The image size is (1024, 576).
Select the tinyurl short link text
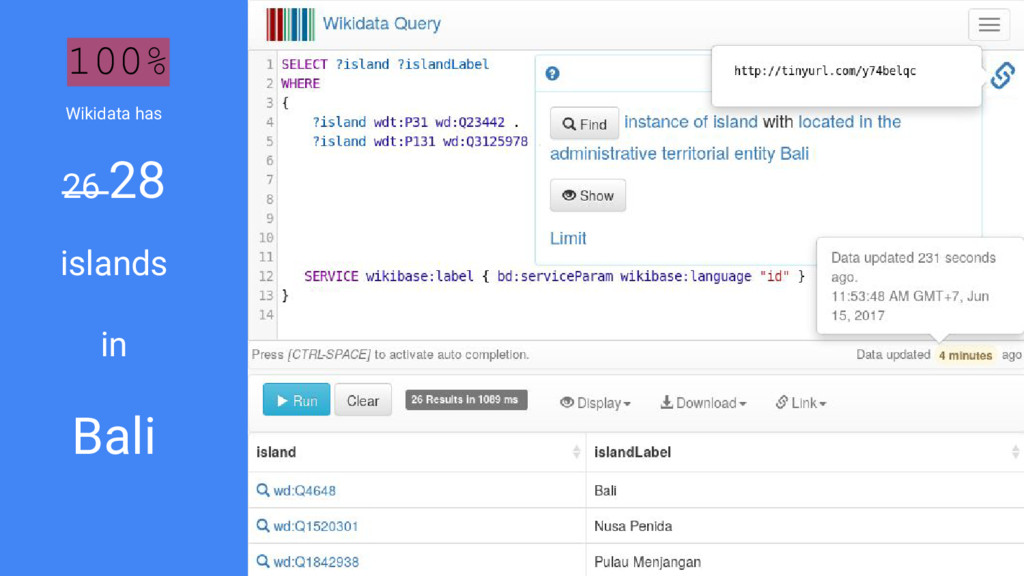[825, 71]
